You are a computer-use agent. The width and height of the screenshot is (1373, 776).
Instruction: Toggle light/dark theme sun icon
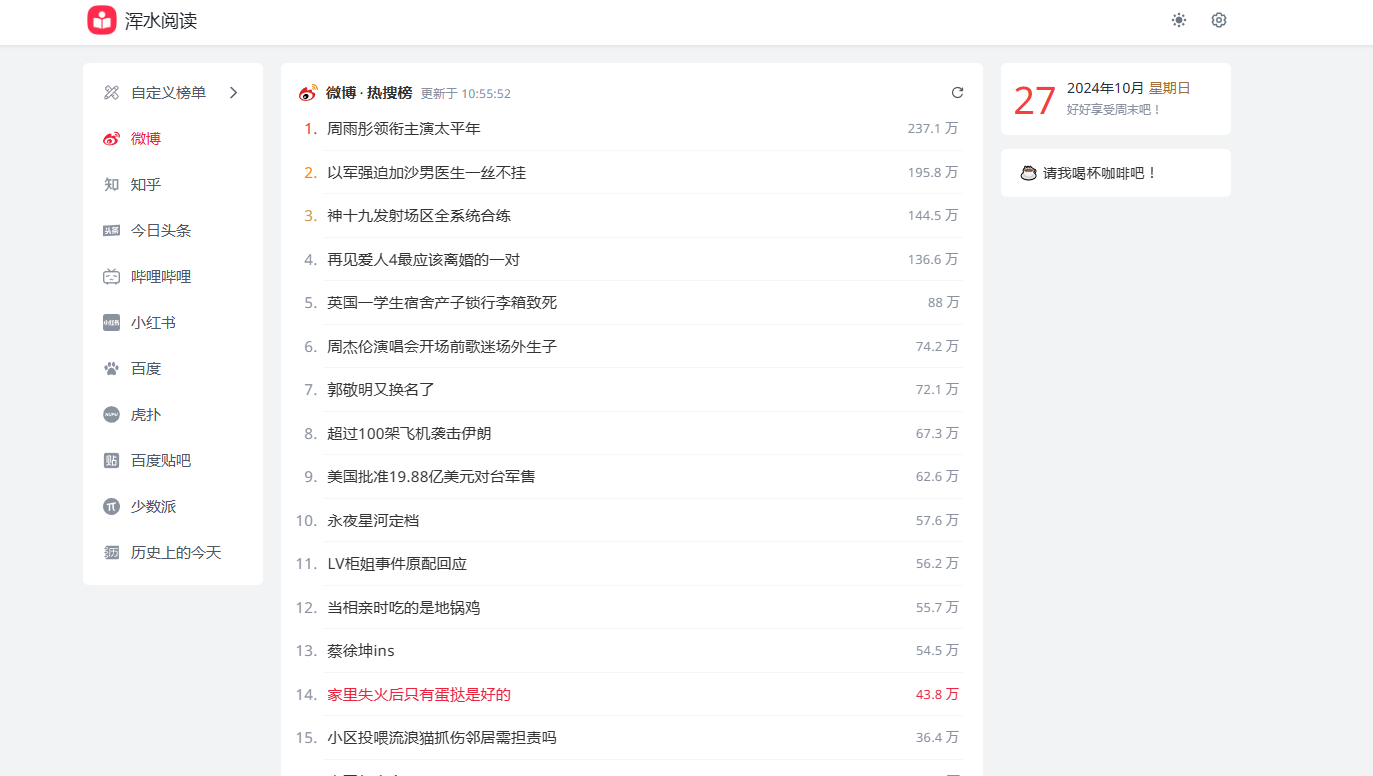(1179, 20)
